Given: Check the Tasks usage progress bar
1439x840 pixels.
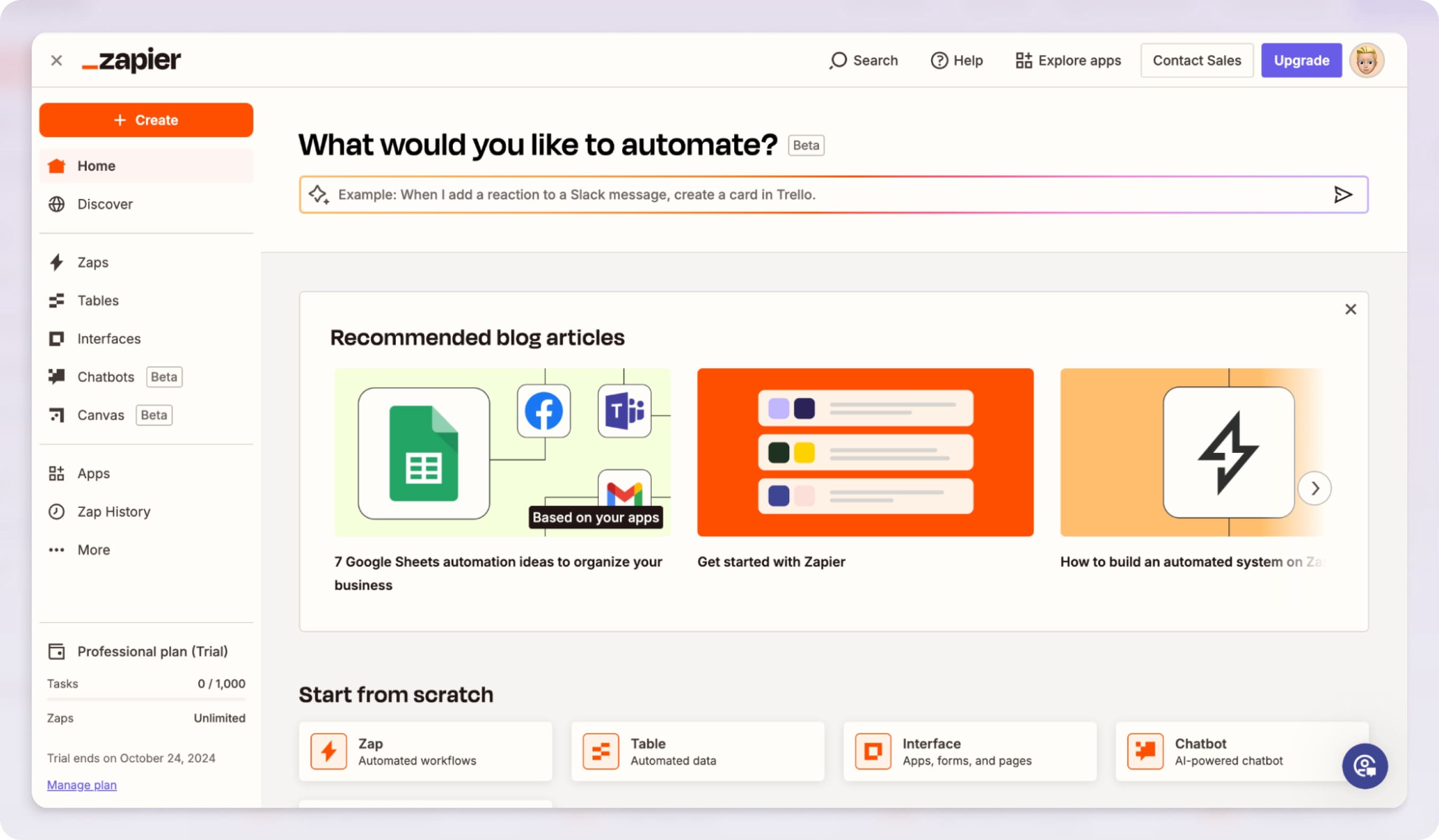Looking at the screenshot, I should coord(145,698).
